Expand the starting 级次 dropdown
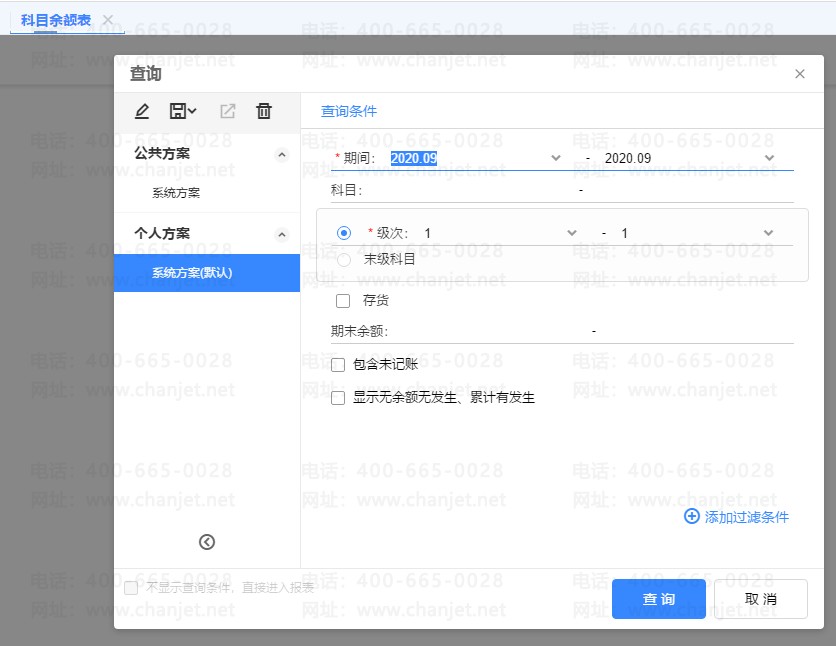The width and height of the screenshot is (836, 646). 572,233
